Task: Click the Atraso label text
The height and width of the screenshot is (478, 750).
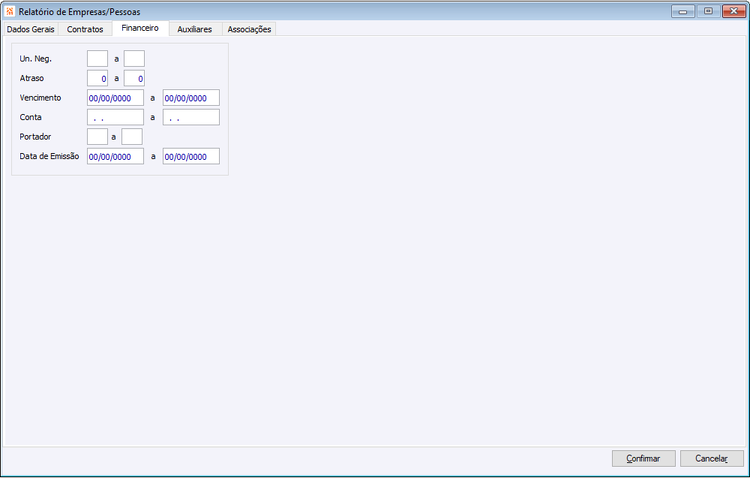Action: [32, 78]
